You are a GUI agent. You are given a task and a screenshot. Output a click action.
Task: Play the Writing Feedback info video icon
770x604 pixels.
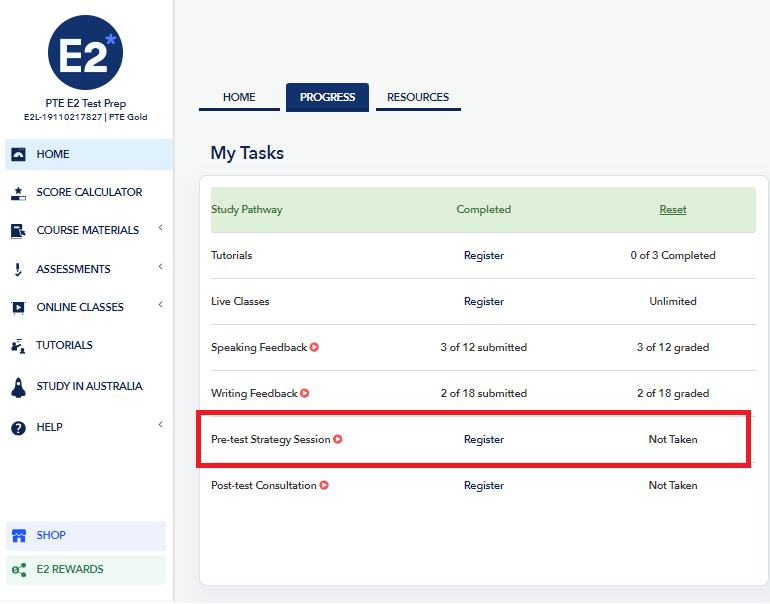305,394
